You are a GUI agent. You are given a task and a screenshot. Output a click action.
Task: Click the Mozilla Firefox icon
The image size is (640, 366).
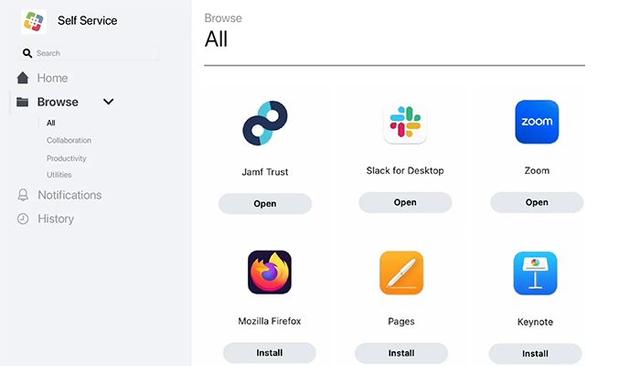tap(269, 272)
